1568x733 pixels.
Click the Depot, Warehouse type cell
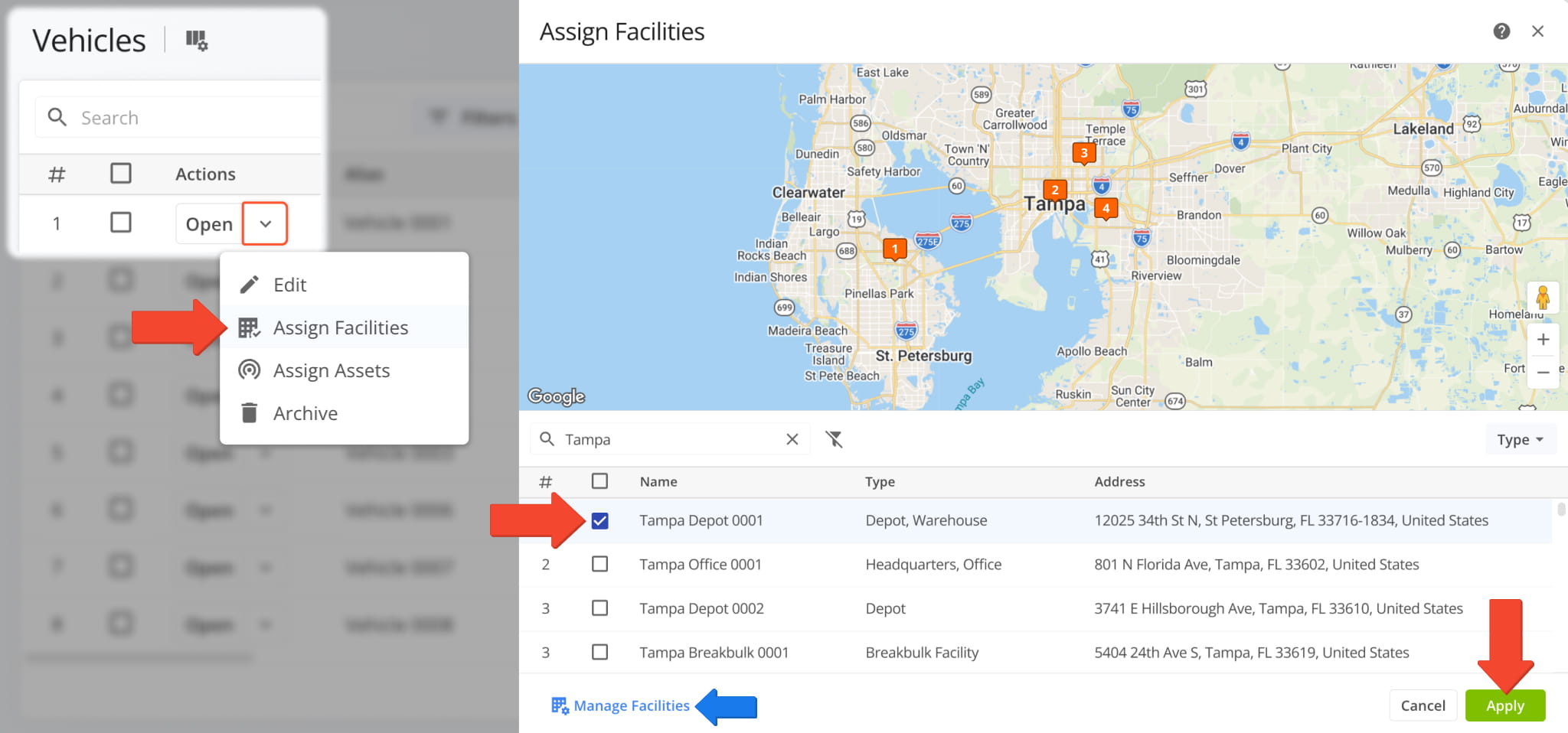click(x=926, y=520)
